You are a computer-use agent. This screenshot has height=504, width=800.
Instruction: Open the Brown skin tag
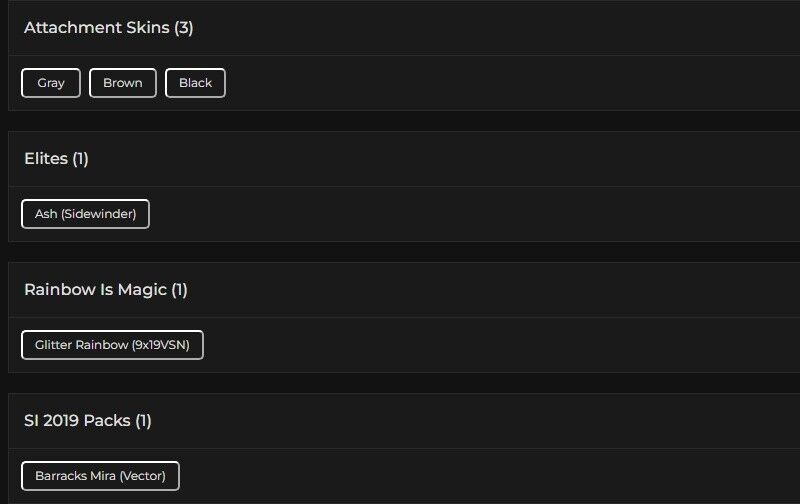[x=123, y=83]
